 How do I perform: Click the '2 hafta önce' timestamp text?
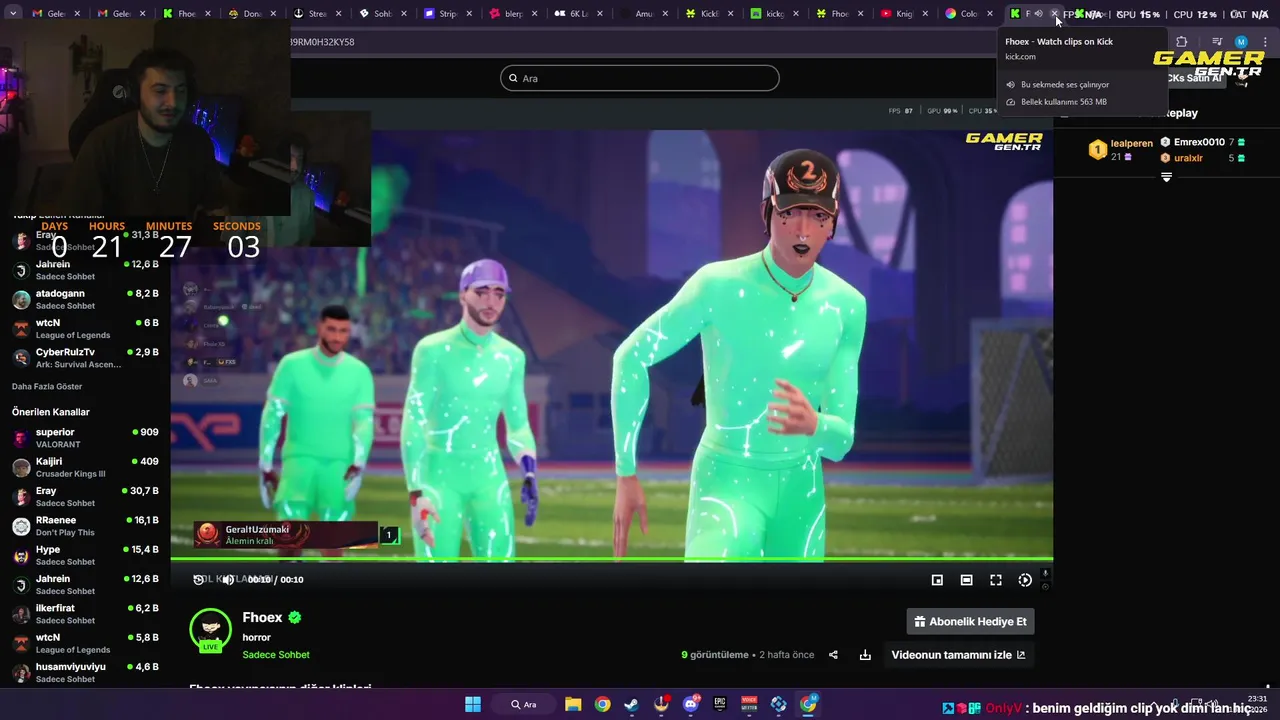click(787, 655)
